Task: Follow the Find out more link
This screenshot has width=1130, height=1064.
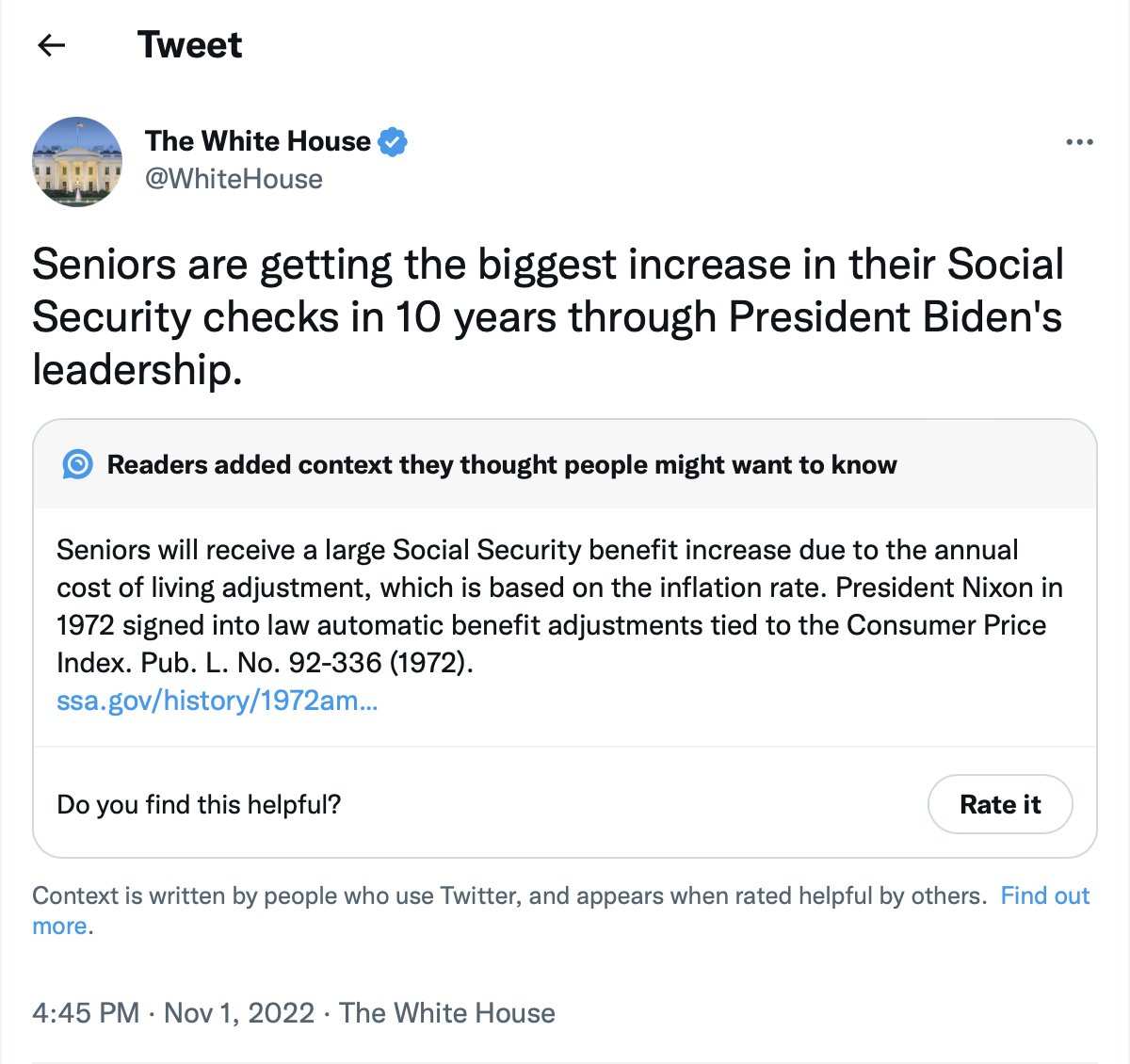Action: (1044, 895)
